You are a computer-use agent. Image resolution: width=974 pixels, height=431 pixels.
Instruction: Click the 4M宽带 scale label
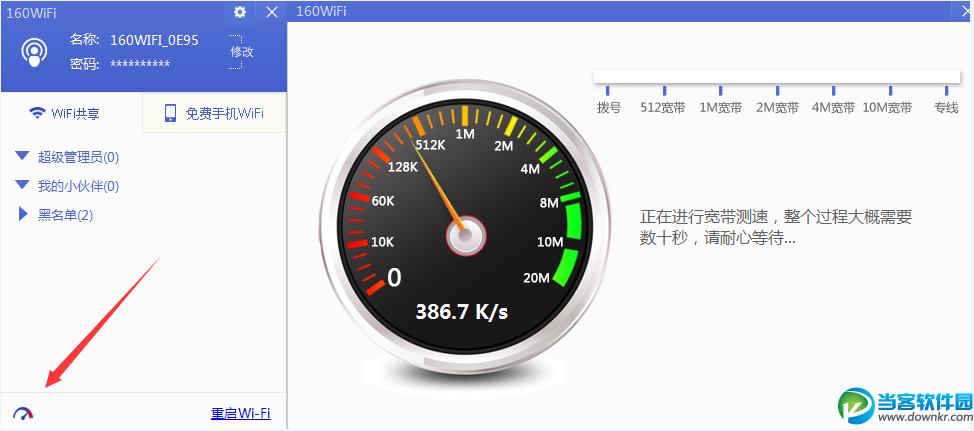point(834,108)
